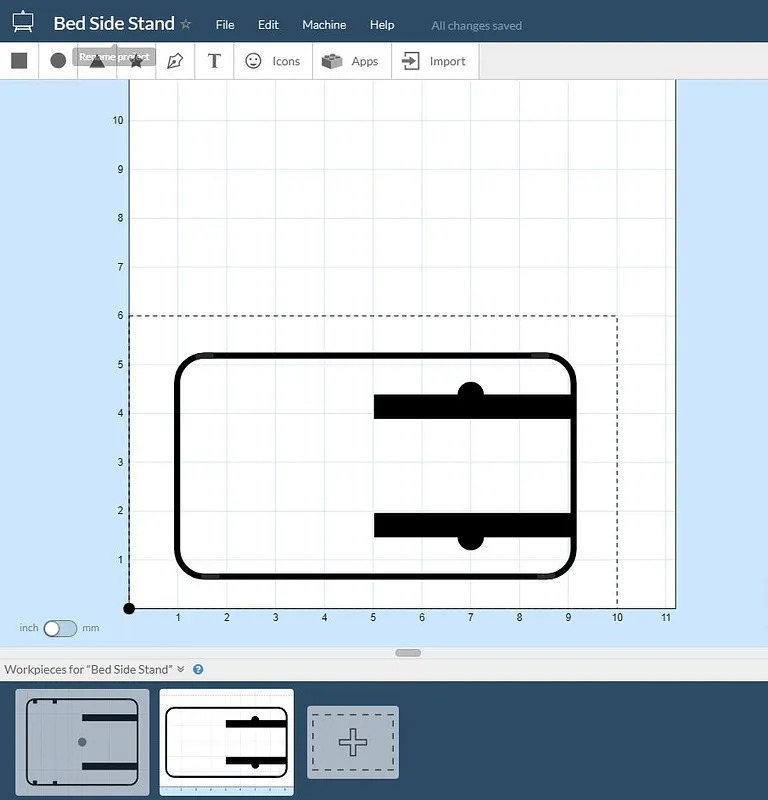Open the Edit menu
The height and width of the screenshot is (800, 768).
tap(268, 25)
